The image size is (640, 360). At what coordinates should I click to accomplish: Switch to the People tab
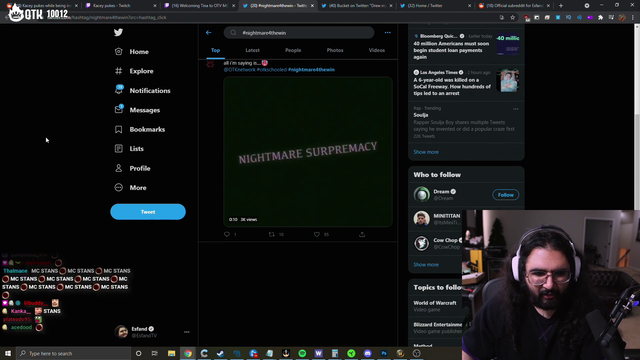point(293,50)
